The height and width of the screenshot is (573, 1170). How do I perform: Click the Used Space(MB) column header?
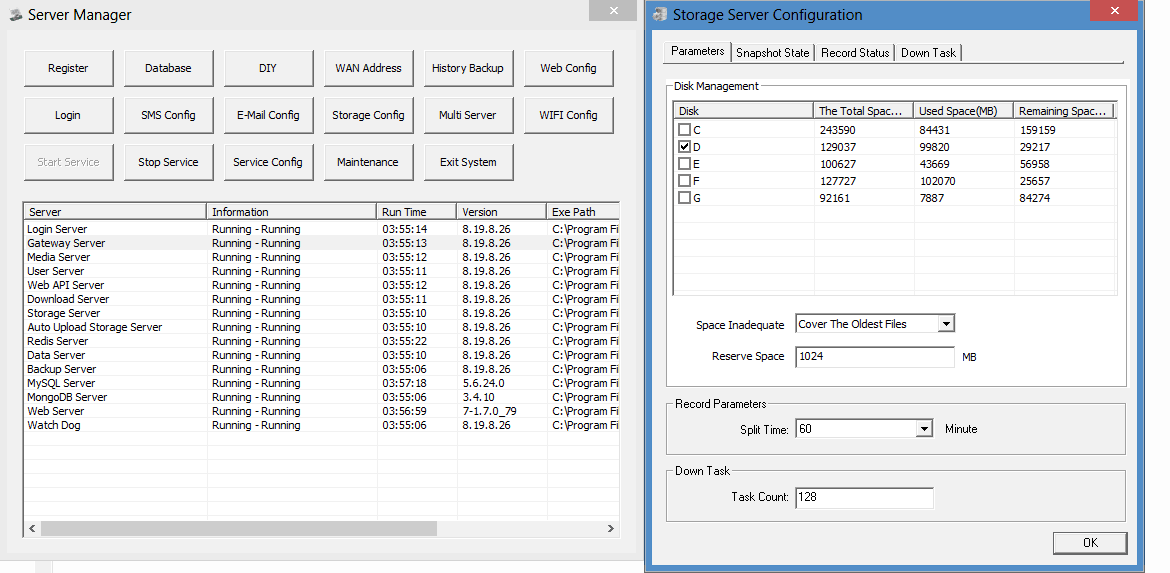click(963, 110)
